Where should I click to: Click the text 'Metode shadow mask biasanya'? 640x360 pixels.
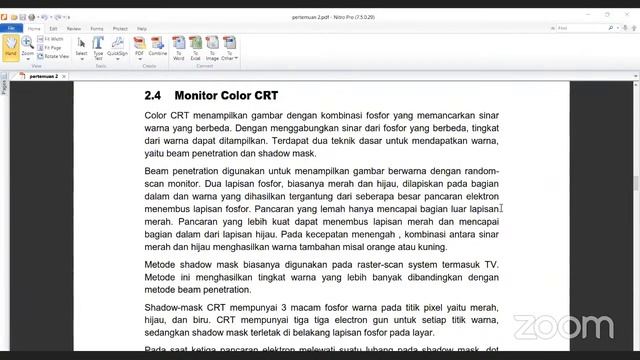(212, 264)
